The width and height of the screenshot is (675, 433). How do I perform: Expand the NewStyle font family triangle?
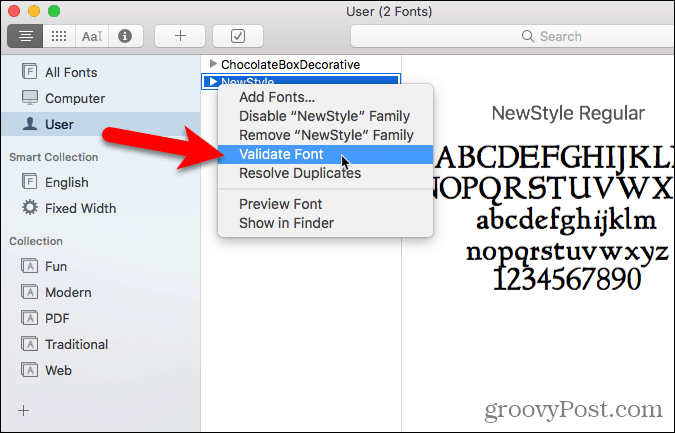[x=213, y=81]
